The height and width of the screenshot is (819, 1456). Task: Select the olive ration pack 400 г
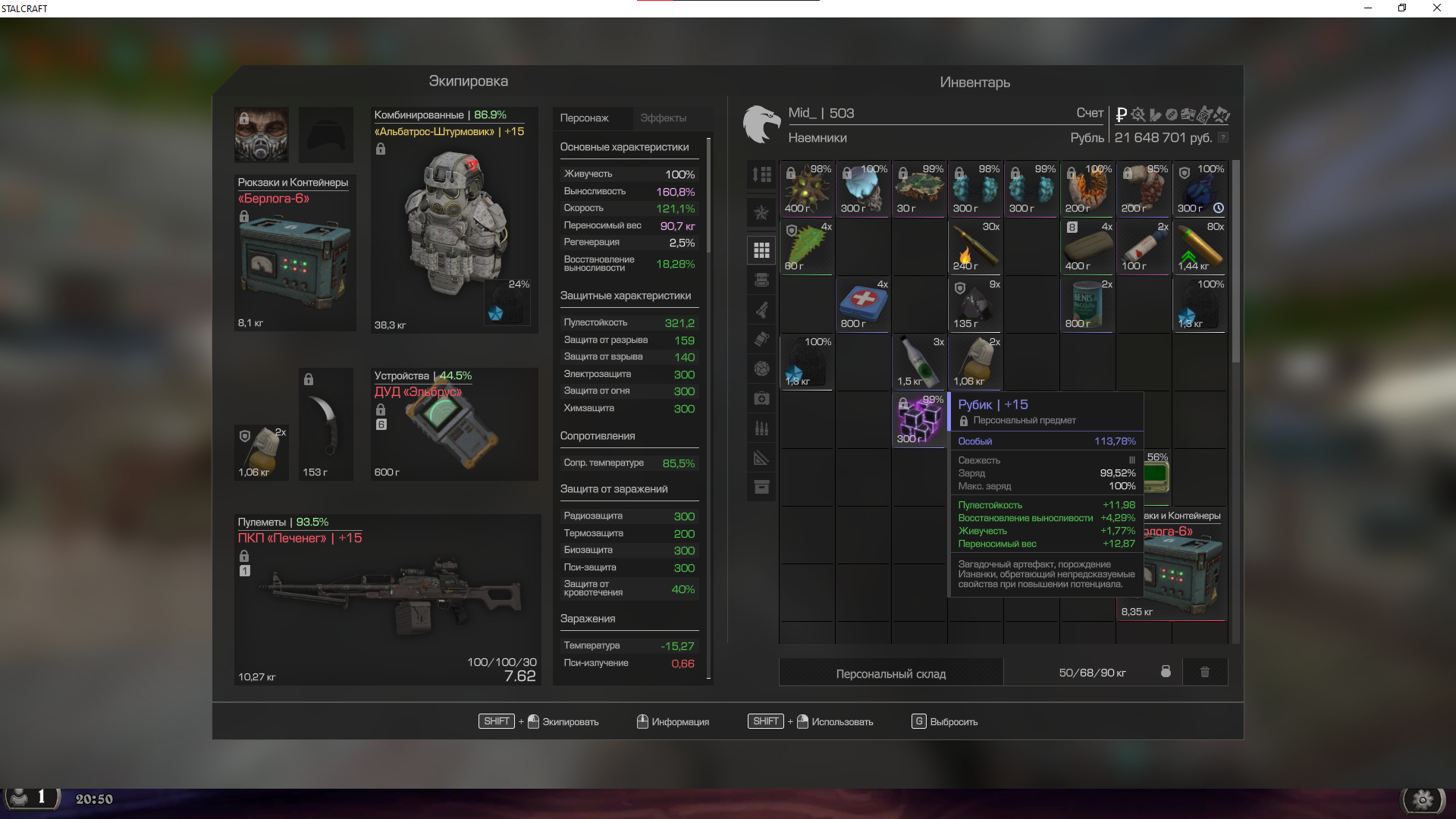[x=1087, y=246]
